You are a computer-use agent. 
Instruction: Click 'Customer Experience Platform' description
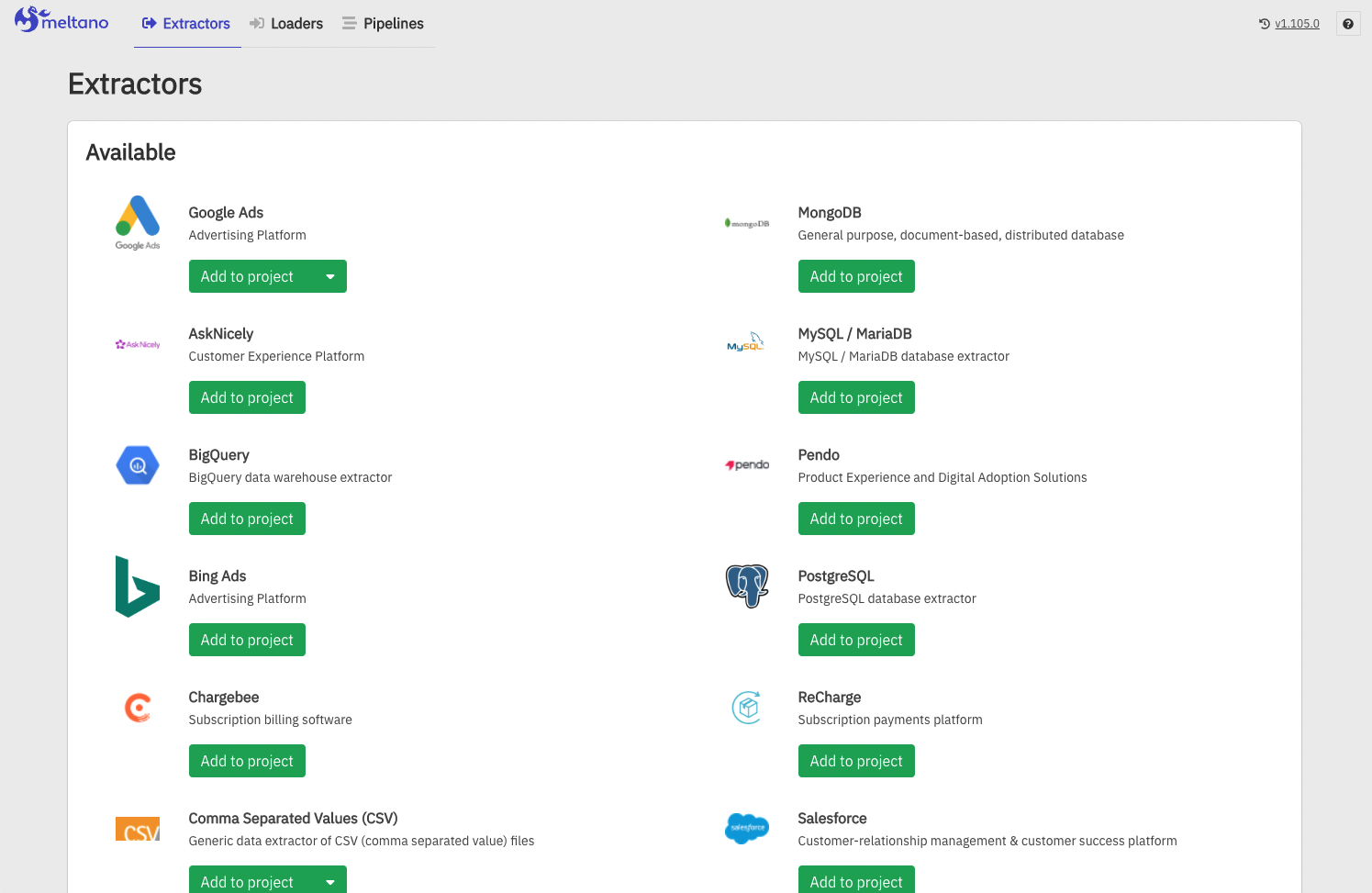coord(276,356)
